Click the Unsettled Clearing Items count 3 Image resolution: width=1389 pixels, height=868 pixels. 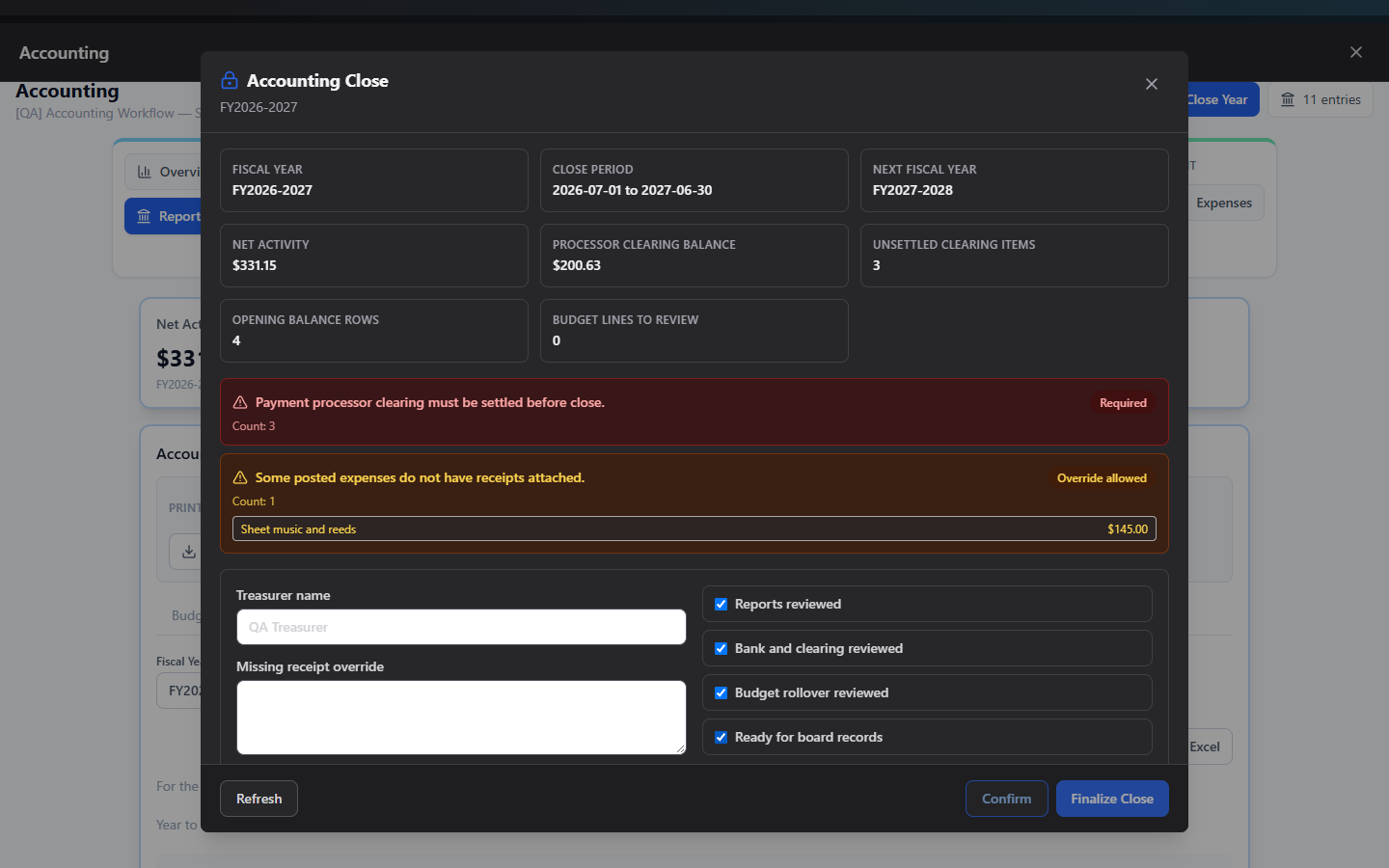point(877,265)
